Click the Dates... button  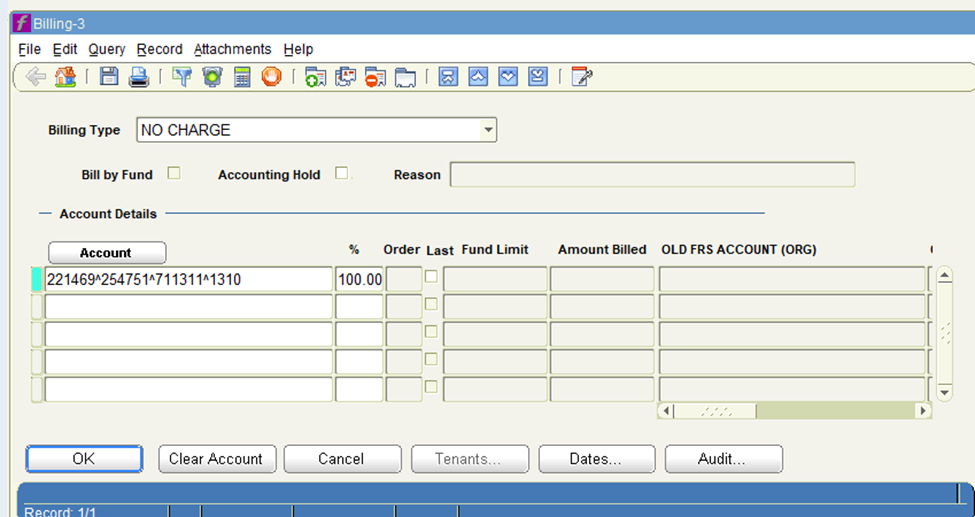(x=596, y=459)
